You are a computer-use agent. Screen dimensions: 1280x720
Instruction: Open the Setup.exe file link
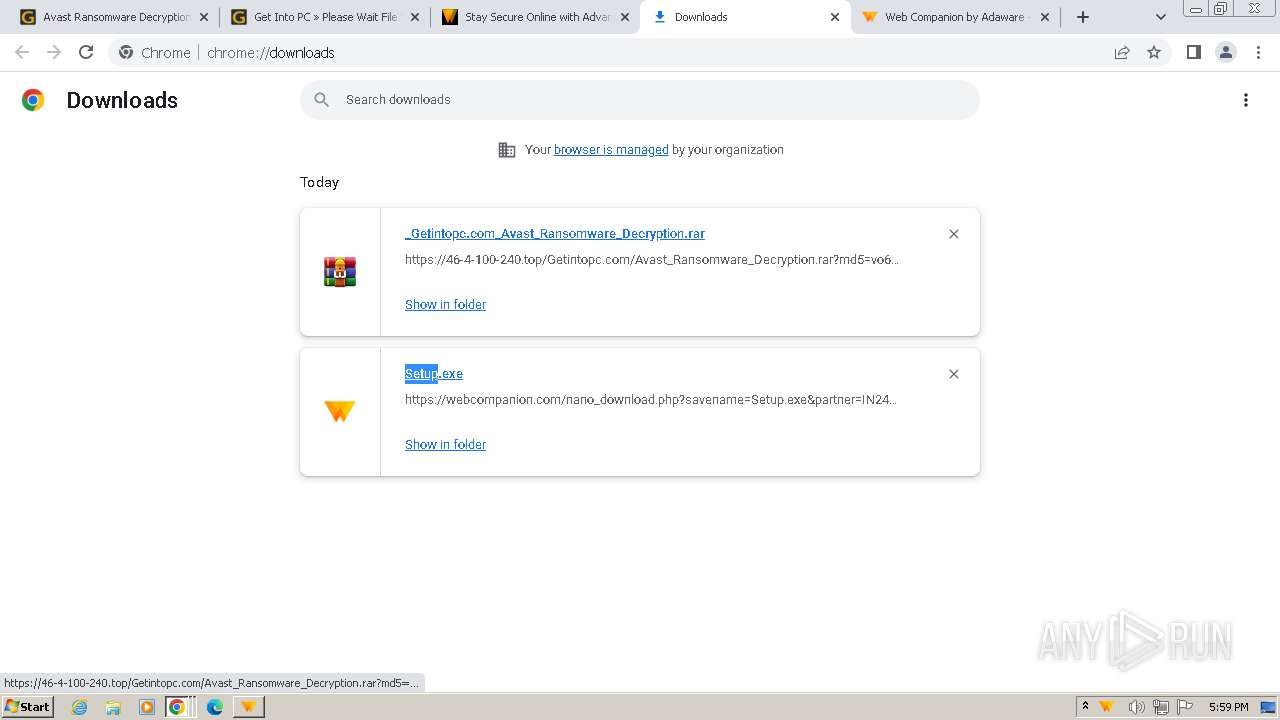point(434,374)
